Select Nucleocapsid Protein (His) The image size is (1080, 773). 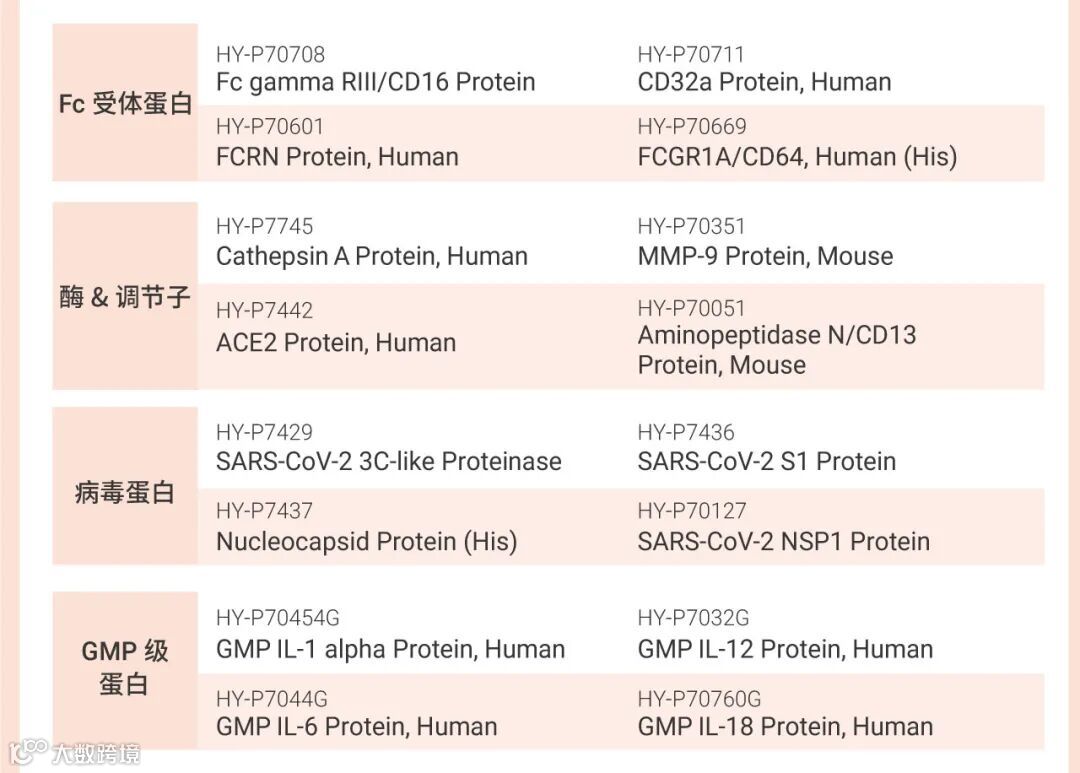pyautogui.click(x=366, y=541)
